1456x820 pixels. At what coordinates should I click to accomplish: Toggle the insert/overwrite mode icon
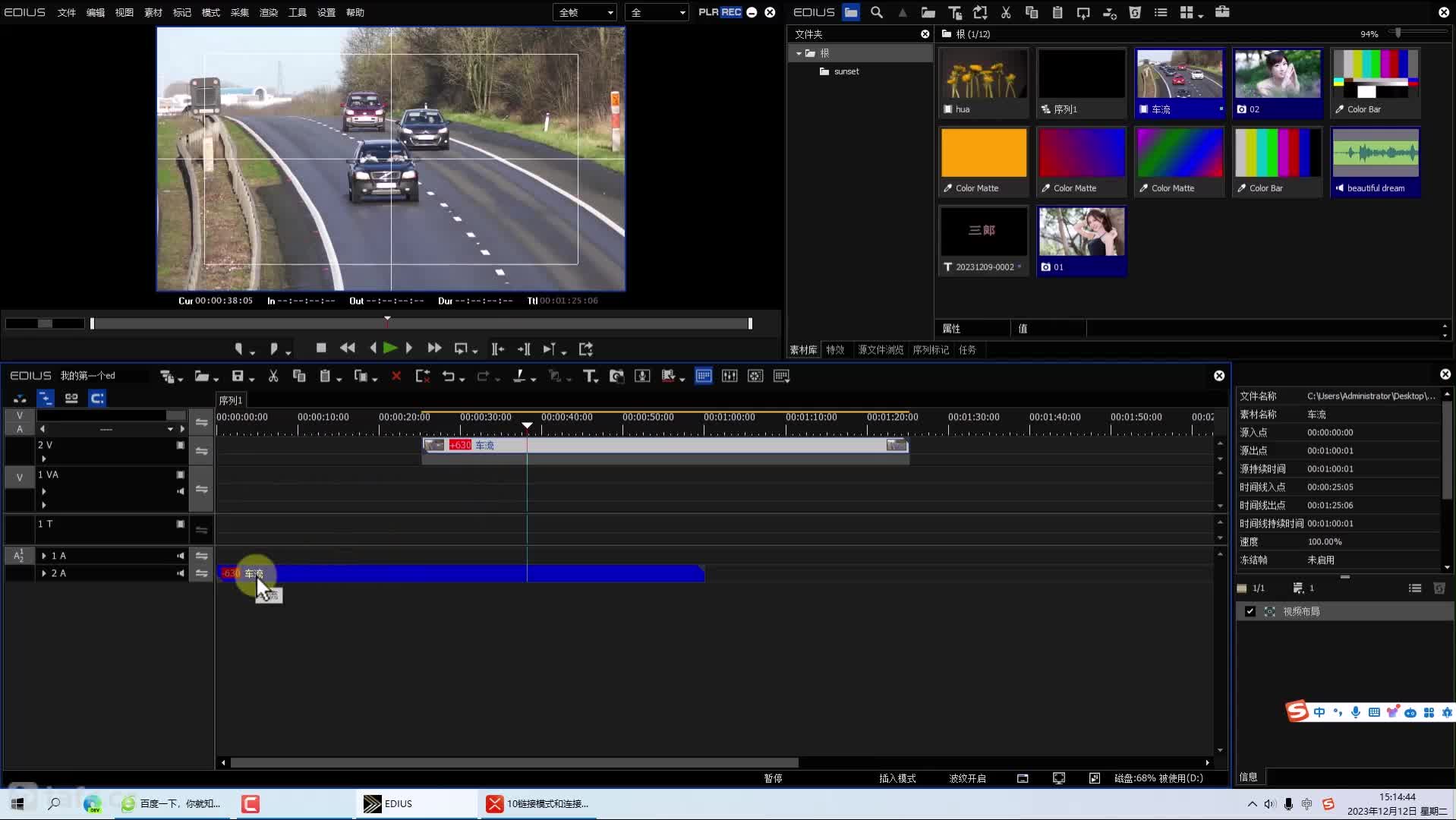[x=20, y=398]
